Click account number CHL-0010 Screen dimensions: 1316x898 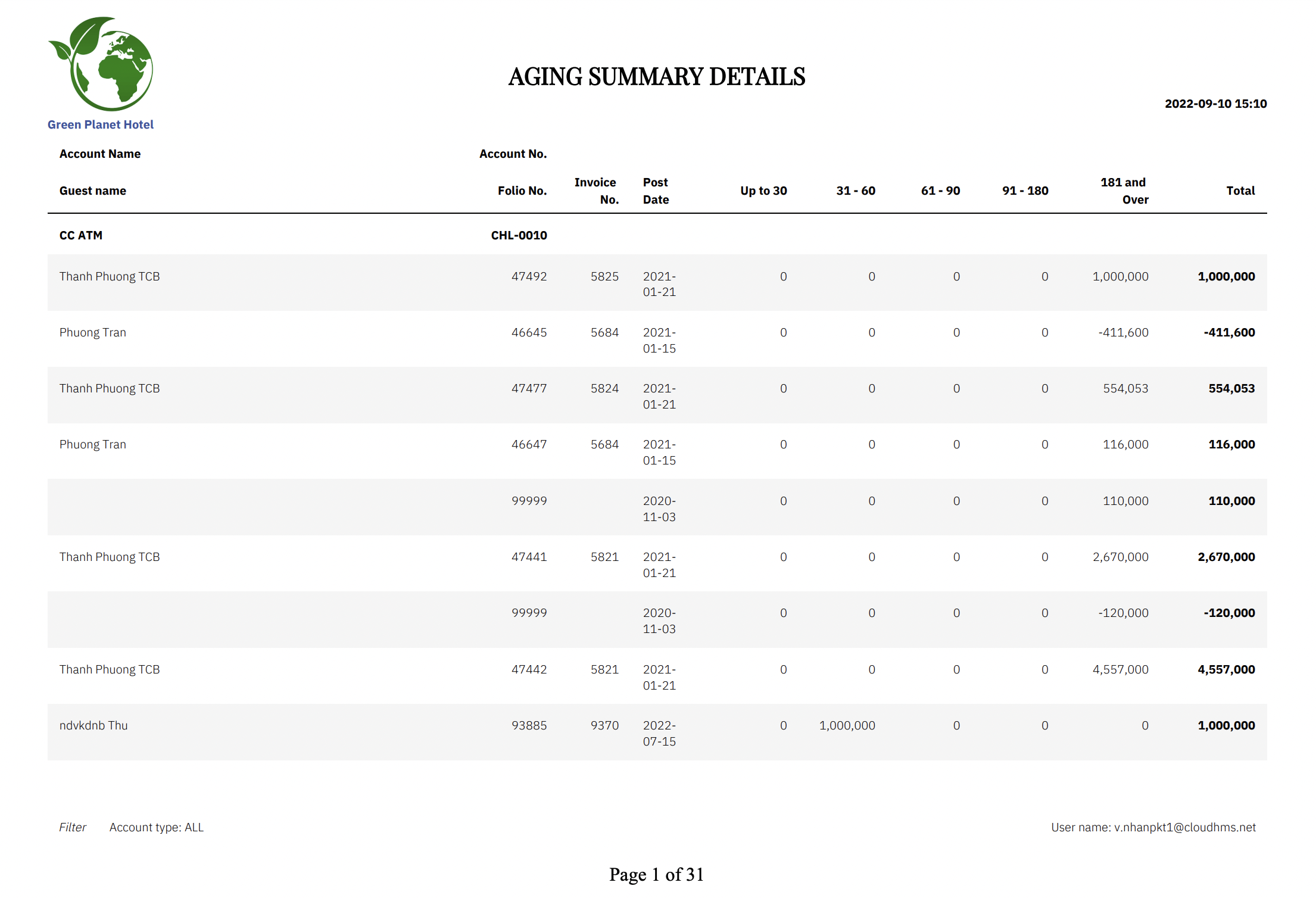(519, 235)
